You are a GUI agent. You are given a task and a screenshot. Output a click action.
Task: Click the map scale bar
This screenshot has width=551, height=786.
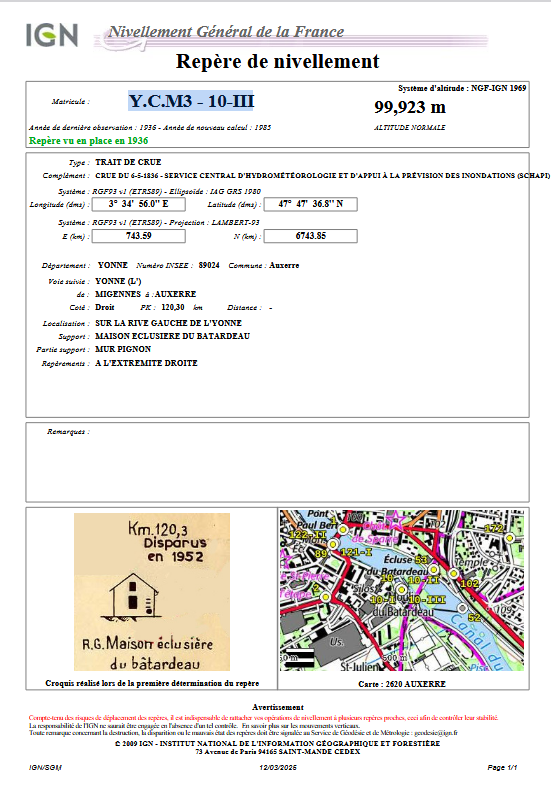coord(299,657)
